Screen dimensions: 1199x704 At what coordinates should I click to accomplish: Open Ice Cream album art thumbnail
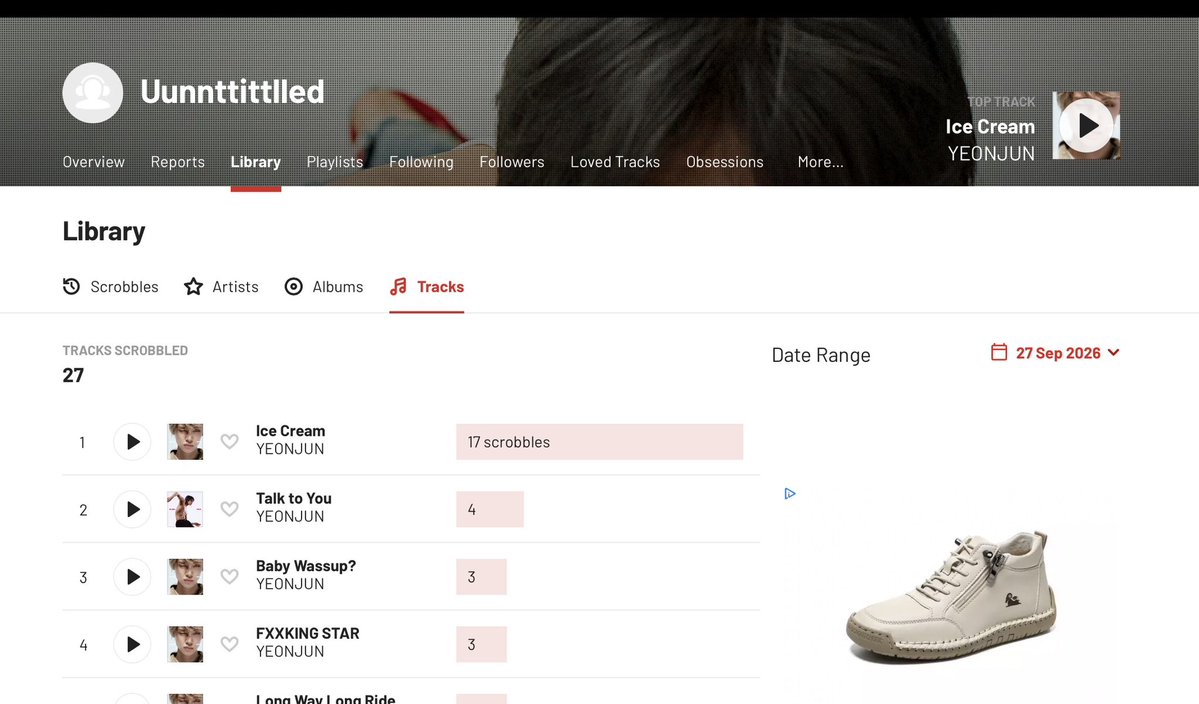coord(185,442)
